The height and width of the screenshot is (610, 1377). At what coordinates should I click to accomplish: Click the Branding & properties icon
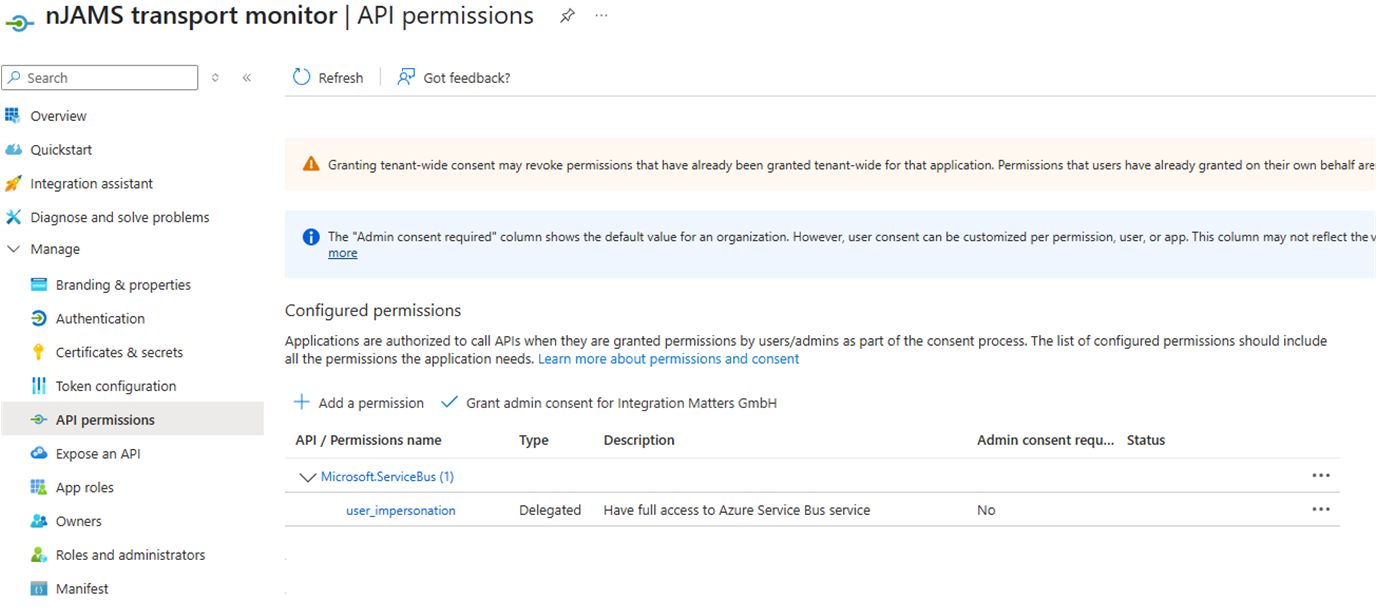click(39, 285)
